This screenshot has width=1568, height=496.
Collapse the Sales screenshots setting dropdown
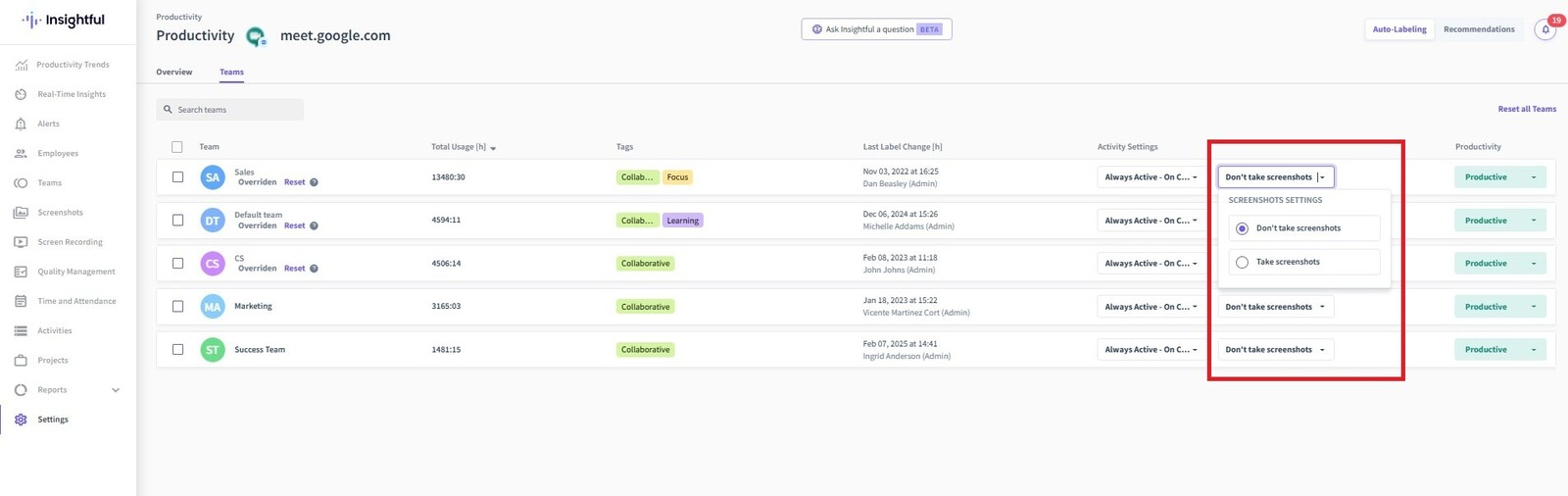pyautogui.click(x=1276, y=177)
